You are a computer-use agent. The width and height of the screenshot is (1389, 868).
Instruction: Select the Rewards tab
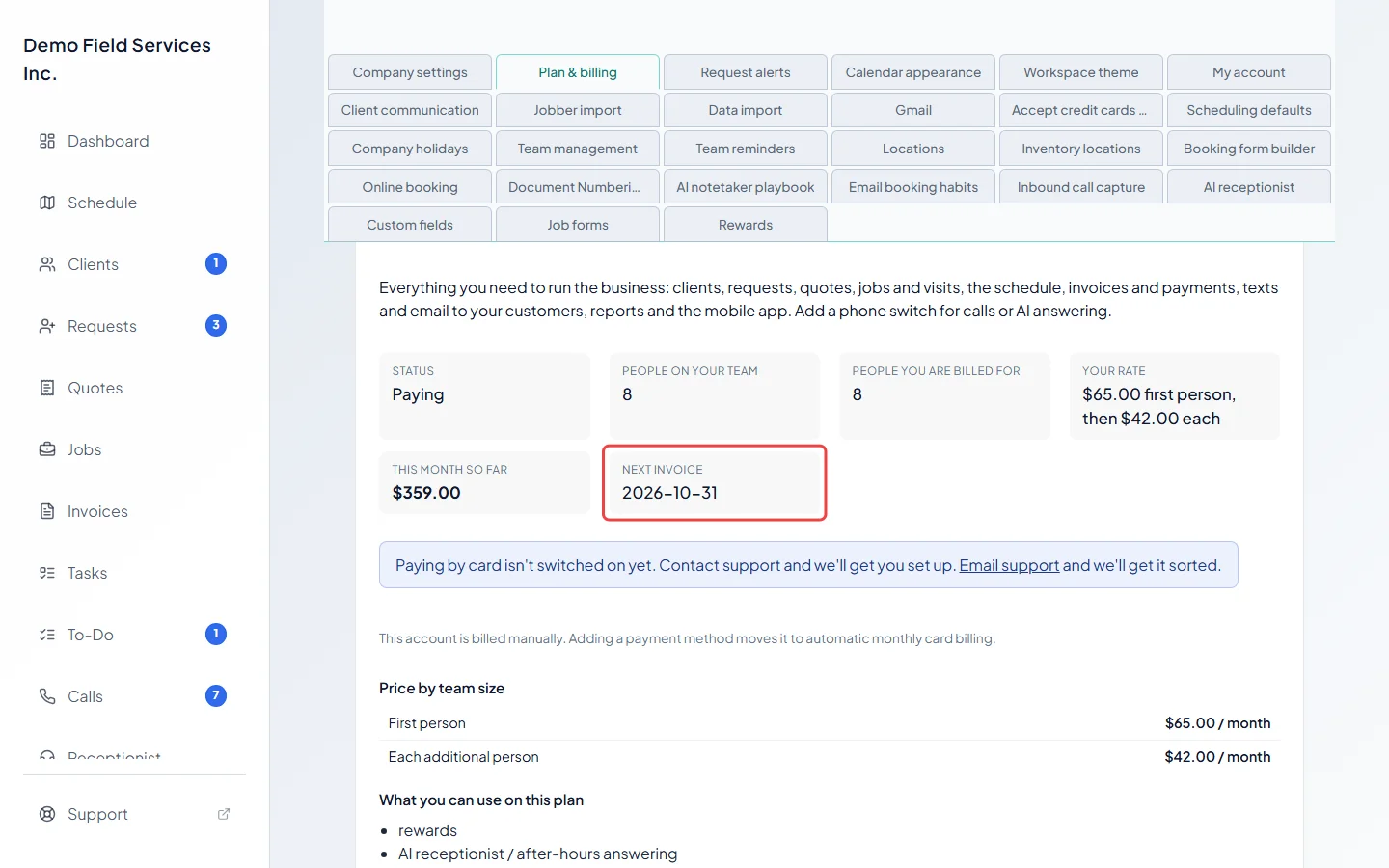click(746, 225)
